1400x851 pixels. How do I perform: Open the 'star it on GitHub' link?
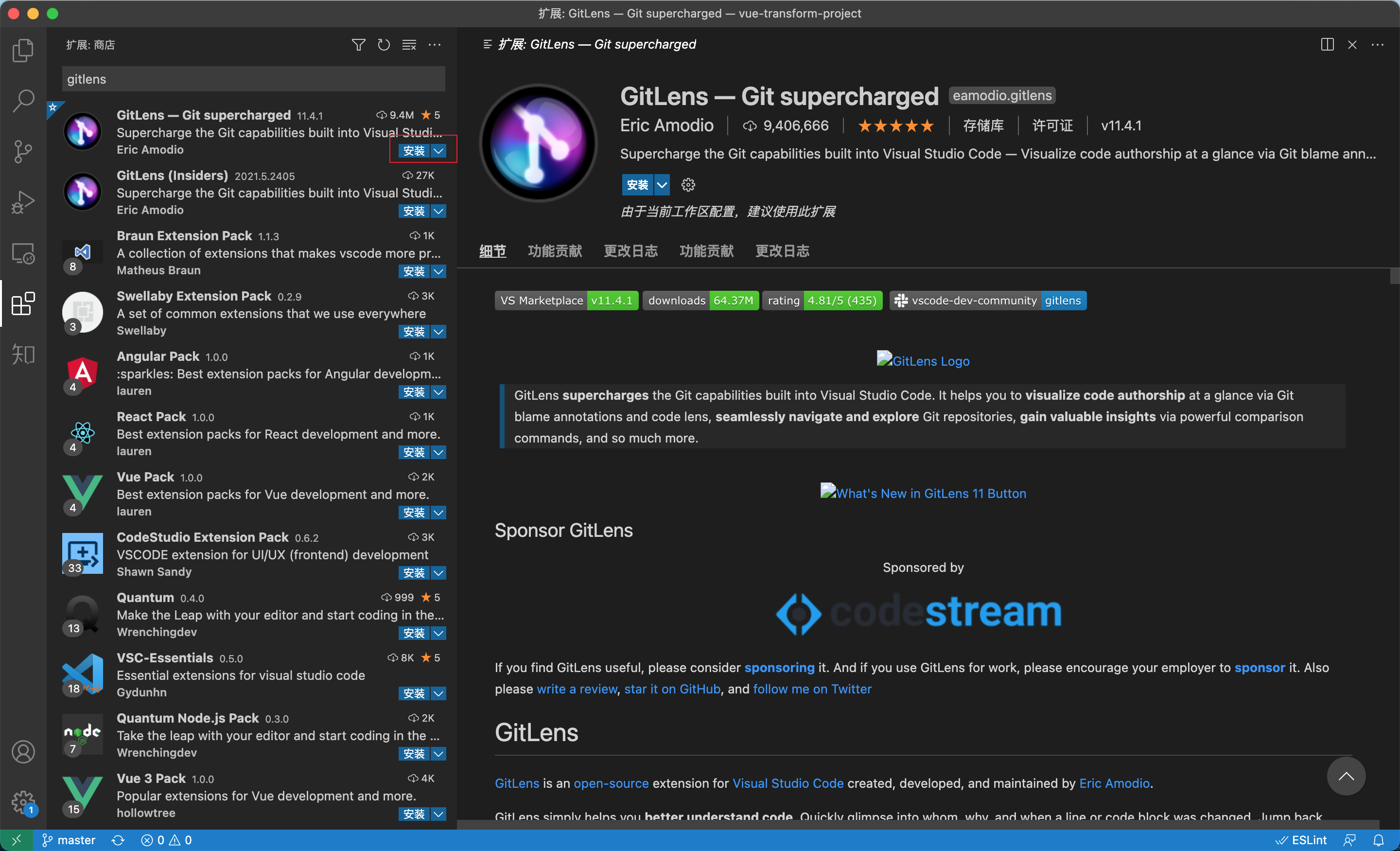tap(672, 689)
